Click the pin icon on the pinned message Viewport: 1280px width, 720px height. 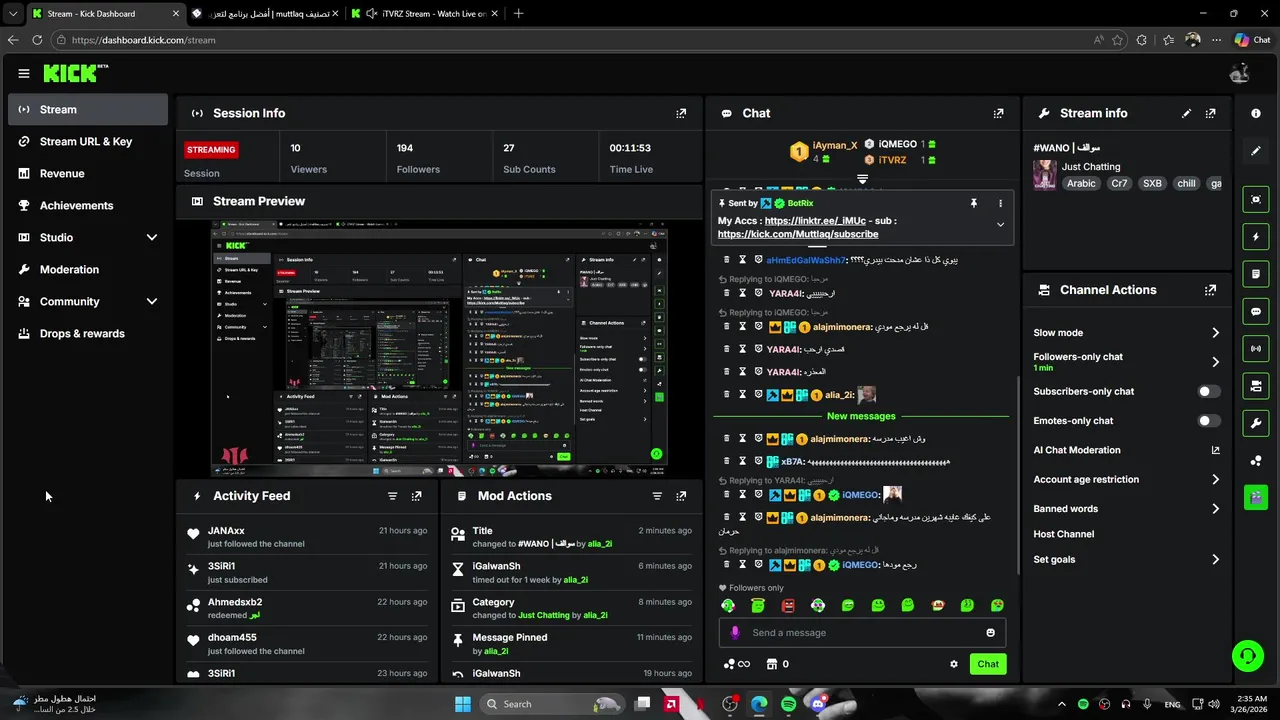coord(973,203)
